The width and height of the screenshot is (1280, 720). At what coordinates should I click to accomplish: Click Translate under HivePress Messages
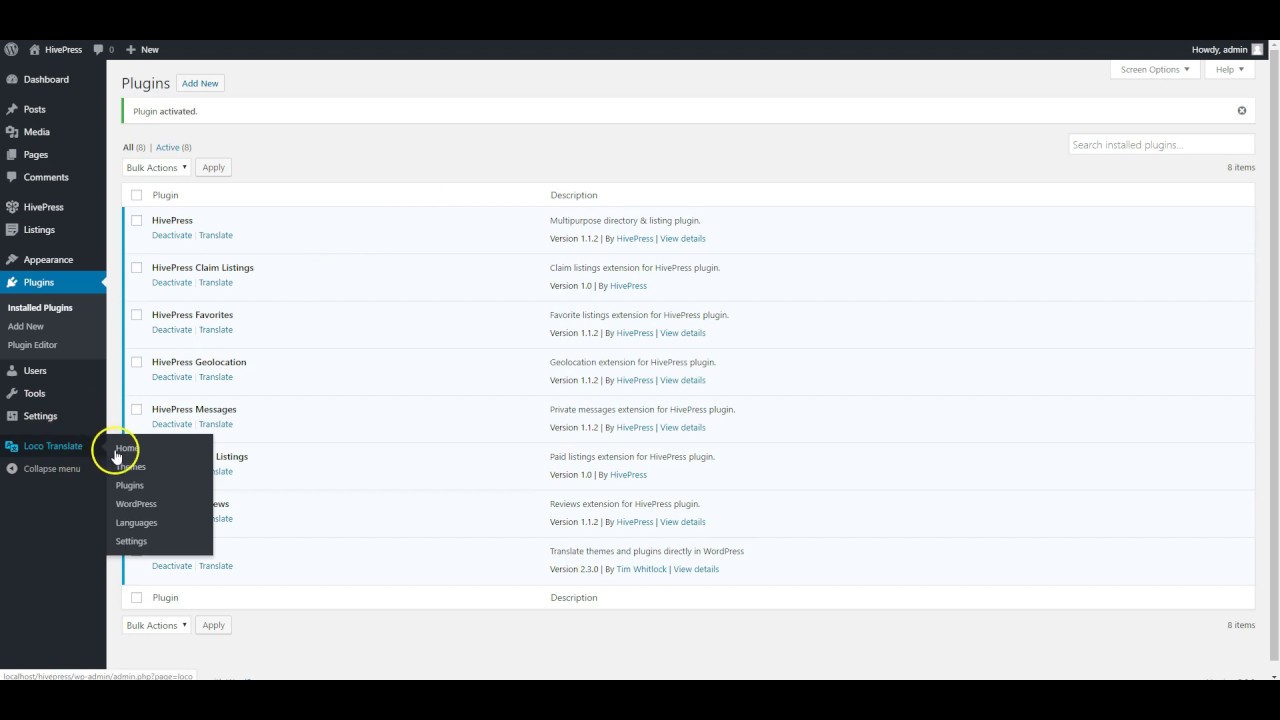[x=216, y=424]
